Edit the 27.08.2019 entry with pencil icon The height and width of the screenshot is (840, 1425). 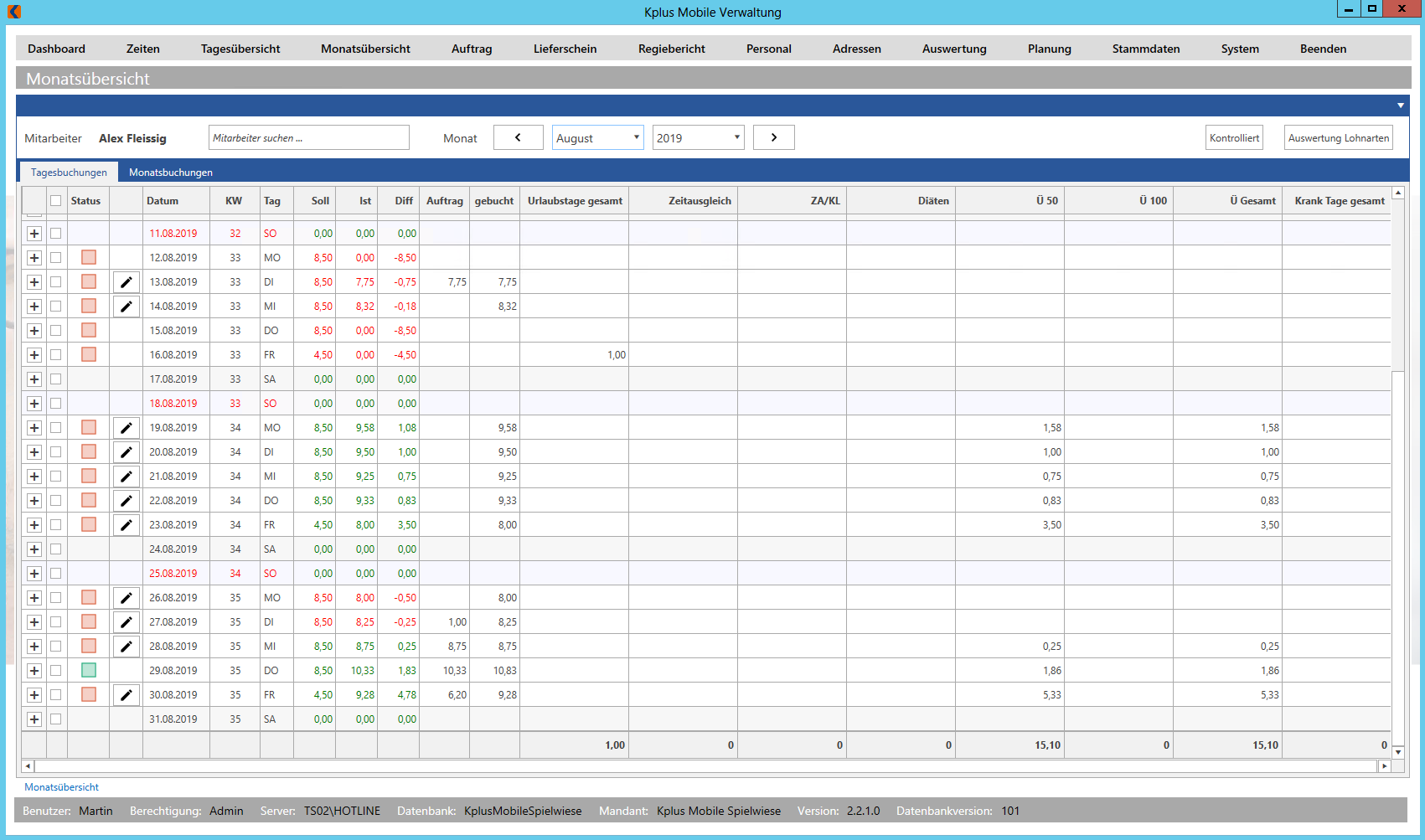click(x=126, y=622)
